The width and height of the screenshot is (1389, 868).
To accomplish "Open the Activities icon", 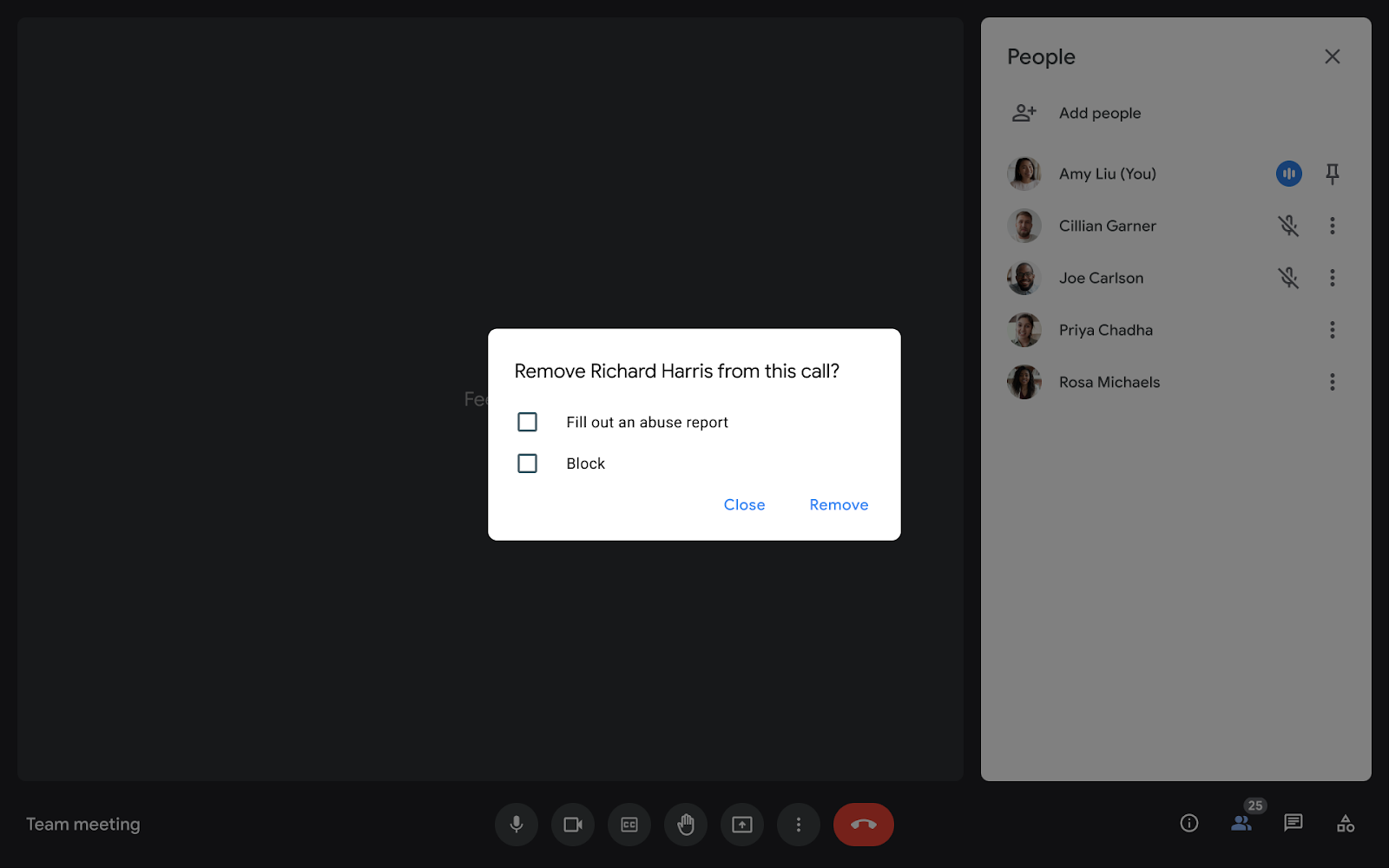I will click(1346, 823).
